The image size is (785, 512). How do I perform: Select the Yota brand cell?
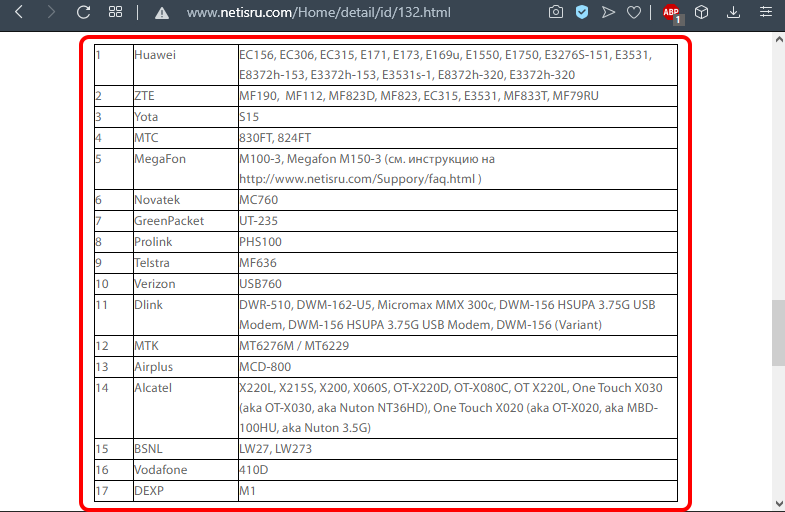point(186,117)
